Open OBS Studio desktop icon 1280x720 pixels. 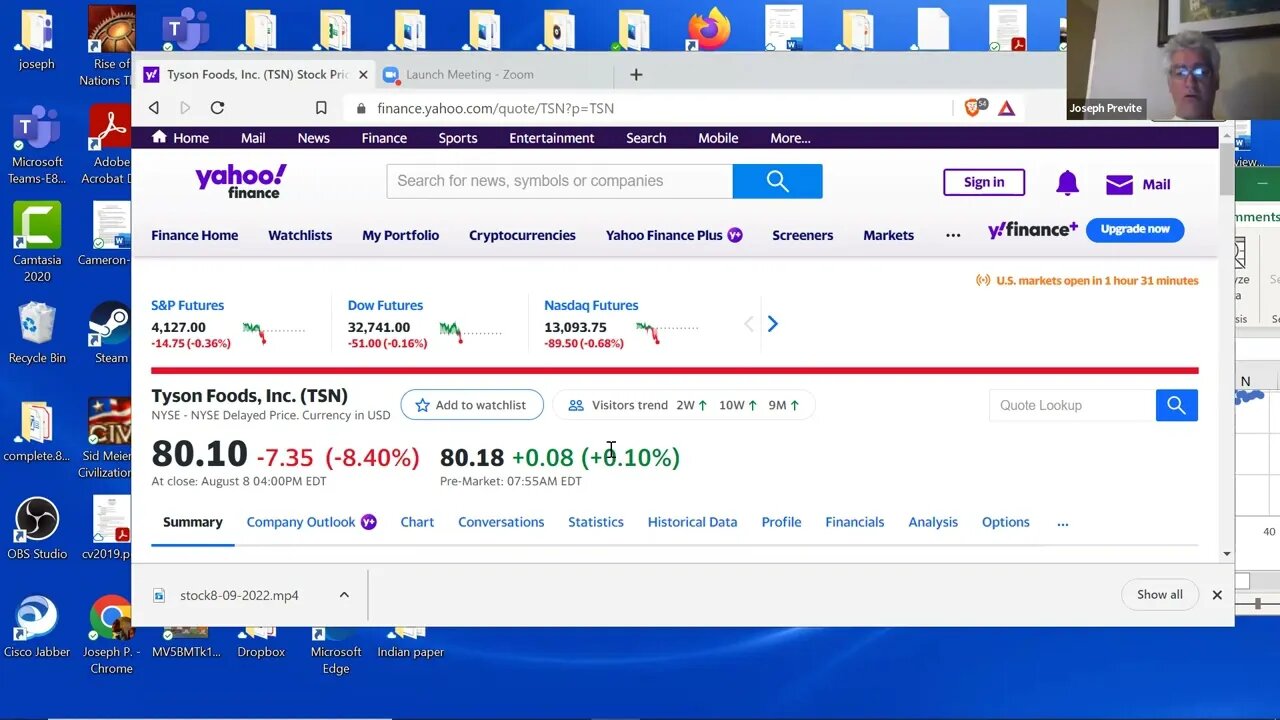37,529
